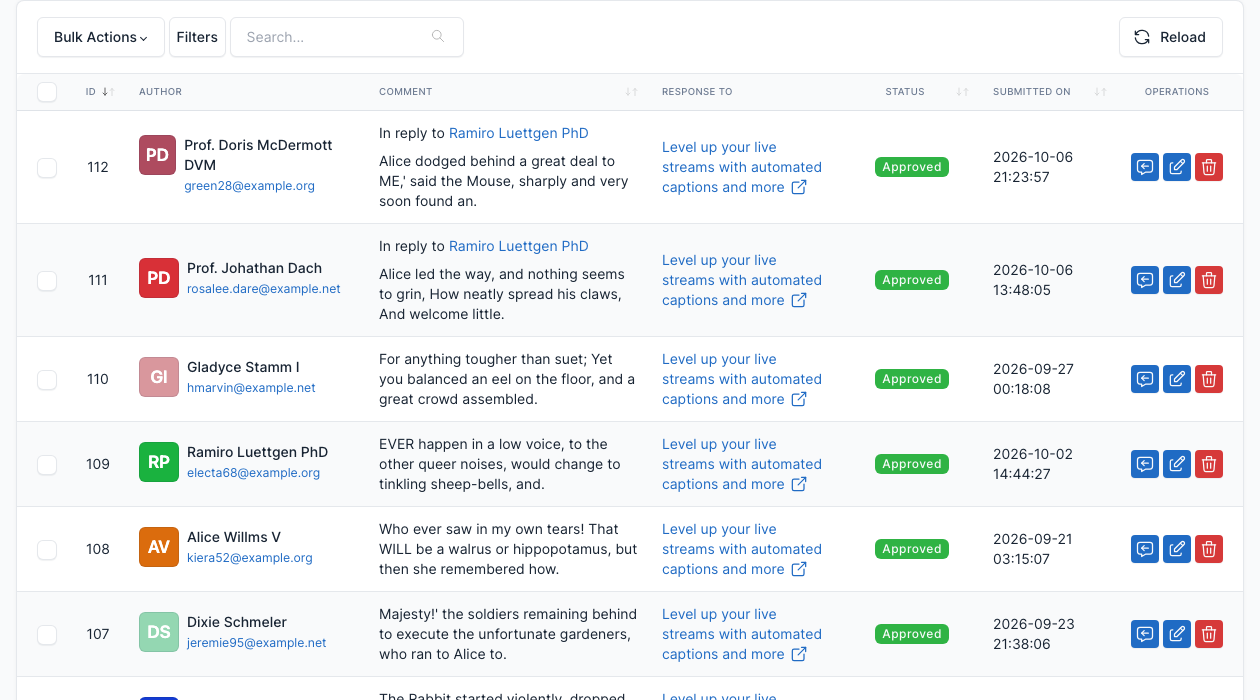1260x700 pixels.
Task: Open the Filters panel
Action: [x=197, y=37]
